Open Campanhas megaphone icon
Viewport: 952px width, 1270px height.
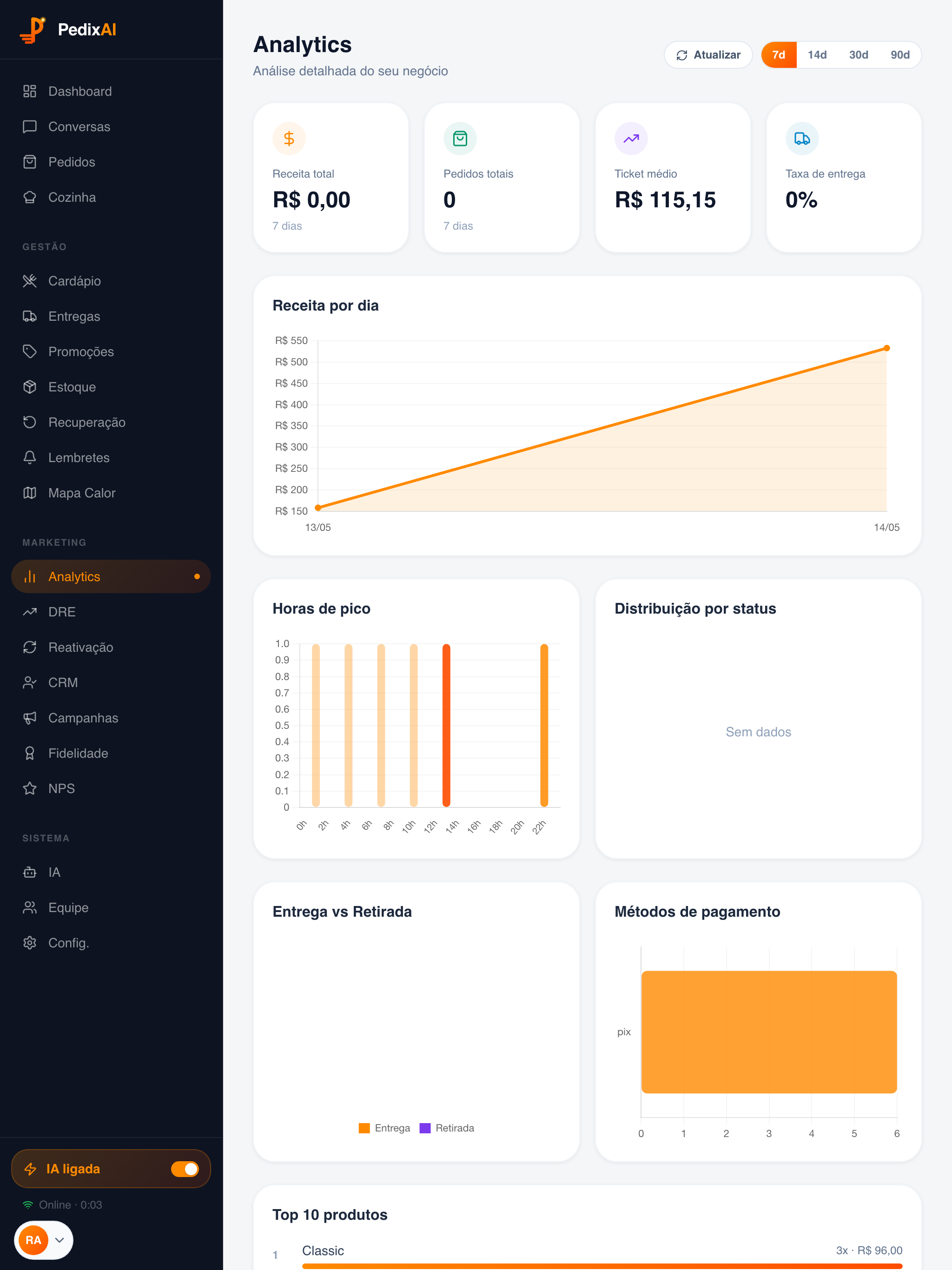click(x=30, y=718)
